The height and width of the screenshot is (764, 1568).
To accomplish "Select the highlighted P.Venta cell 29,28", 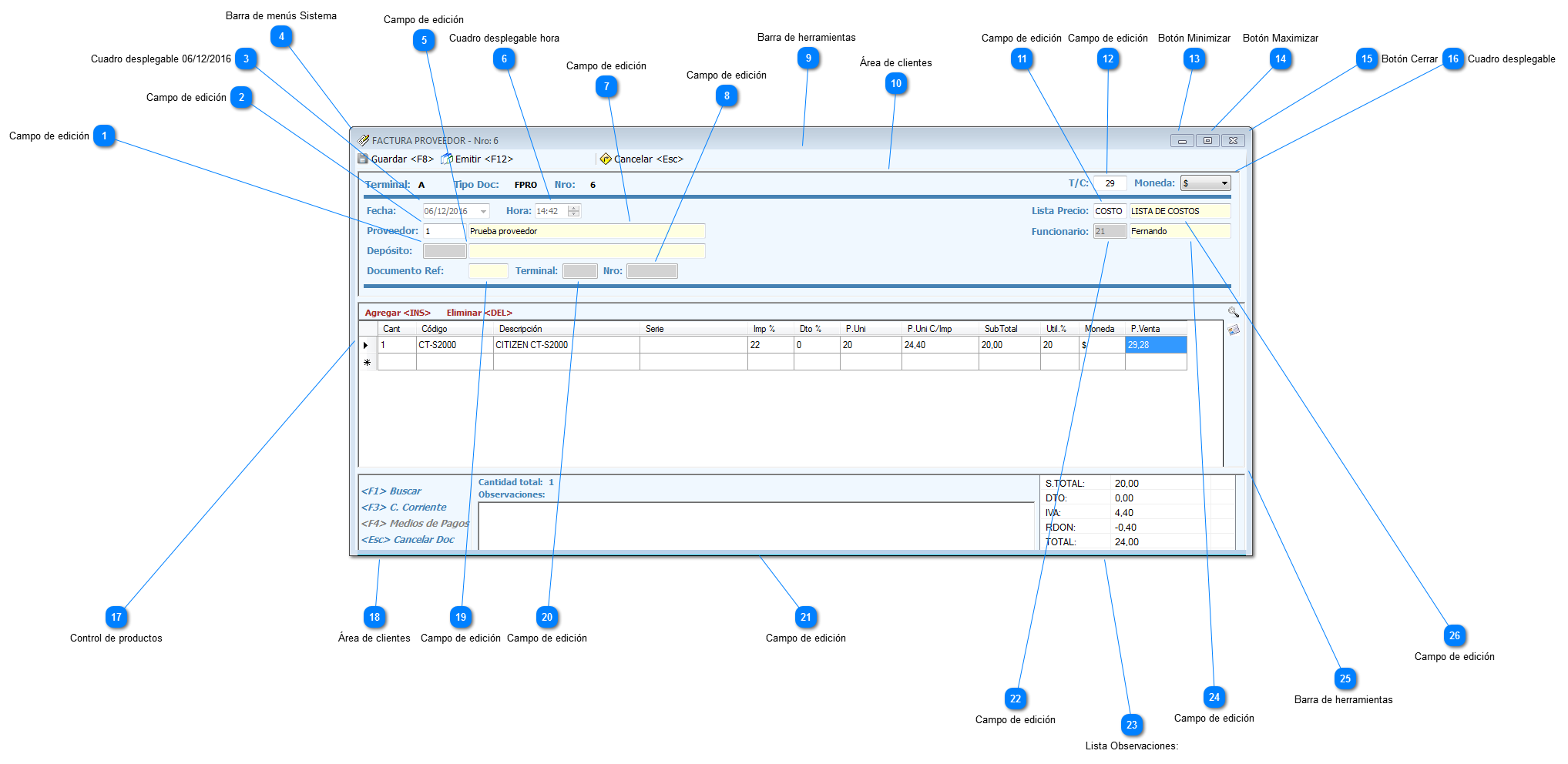I will click(x=1156, y=345).
